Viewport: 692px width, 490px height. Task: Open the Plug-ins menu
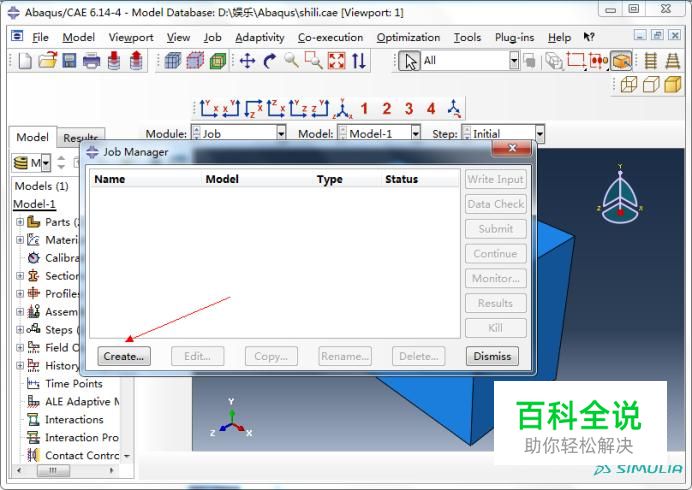tap(515, 38)
